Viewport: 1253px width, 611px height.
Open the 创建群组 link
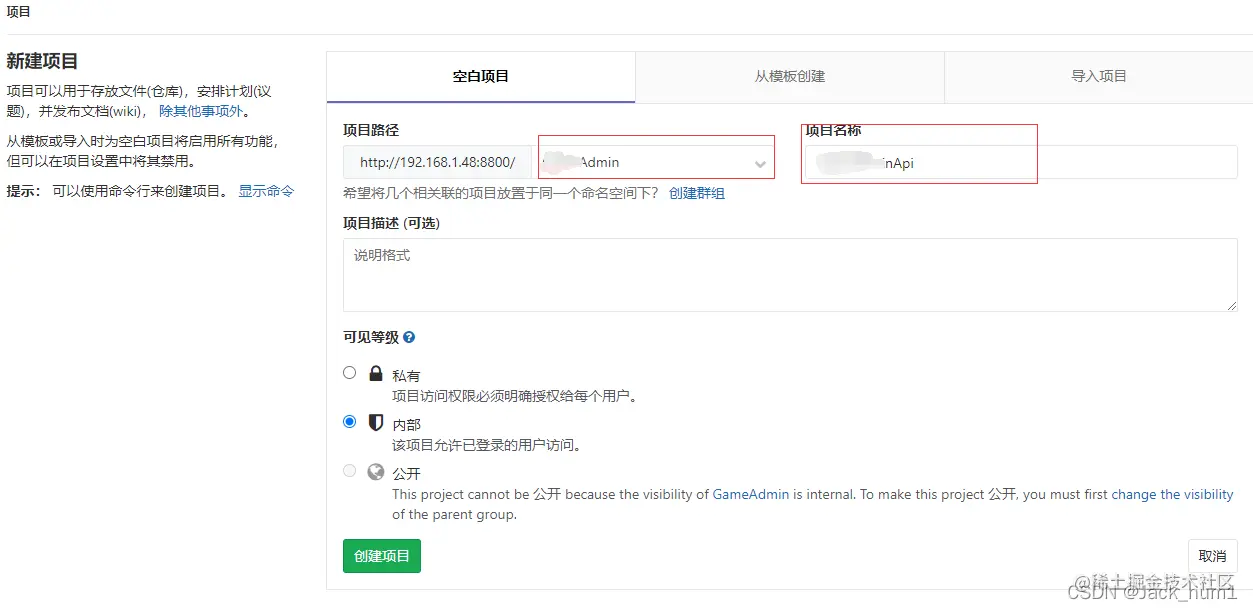click(x=696, y=193)
